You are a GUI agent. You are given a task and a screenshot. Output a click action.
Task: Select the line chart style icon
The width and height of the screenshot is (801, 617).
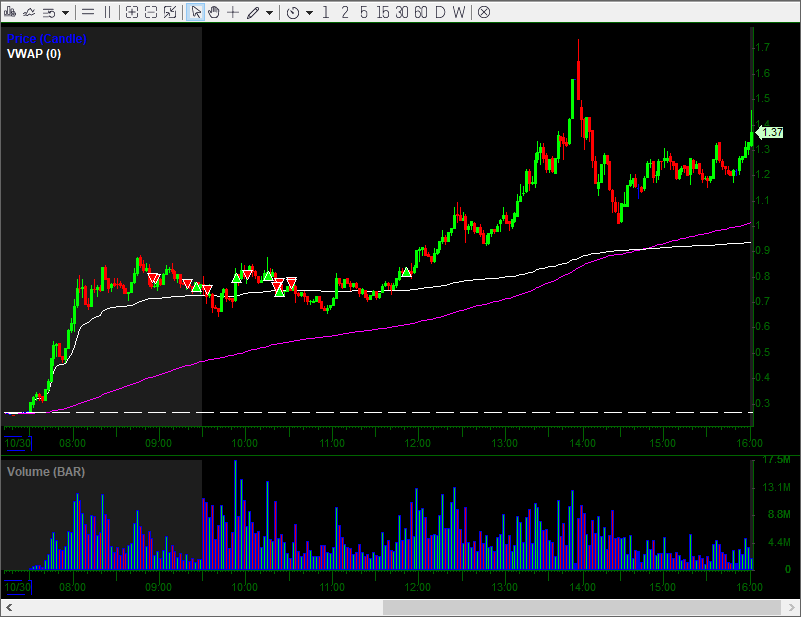[29, 12]
